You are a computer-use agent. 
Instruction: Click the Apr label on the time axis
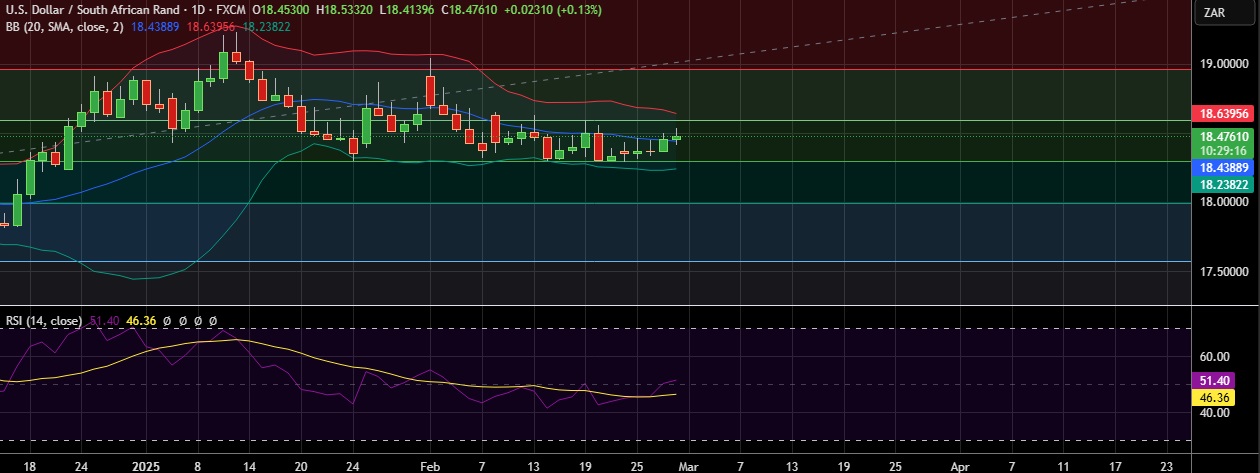pyautogui.click(x=960, y=465)
